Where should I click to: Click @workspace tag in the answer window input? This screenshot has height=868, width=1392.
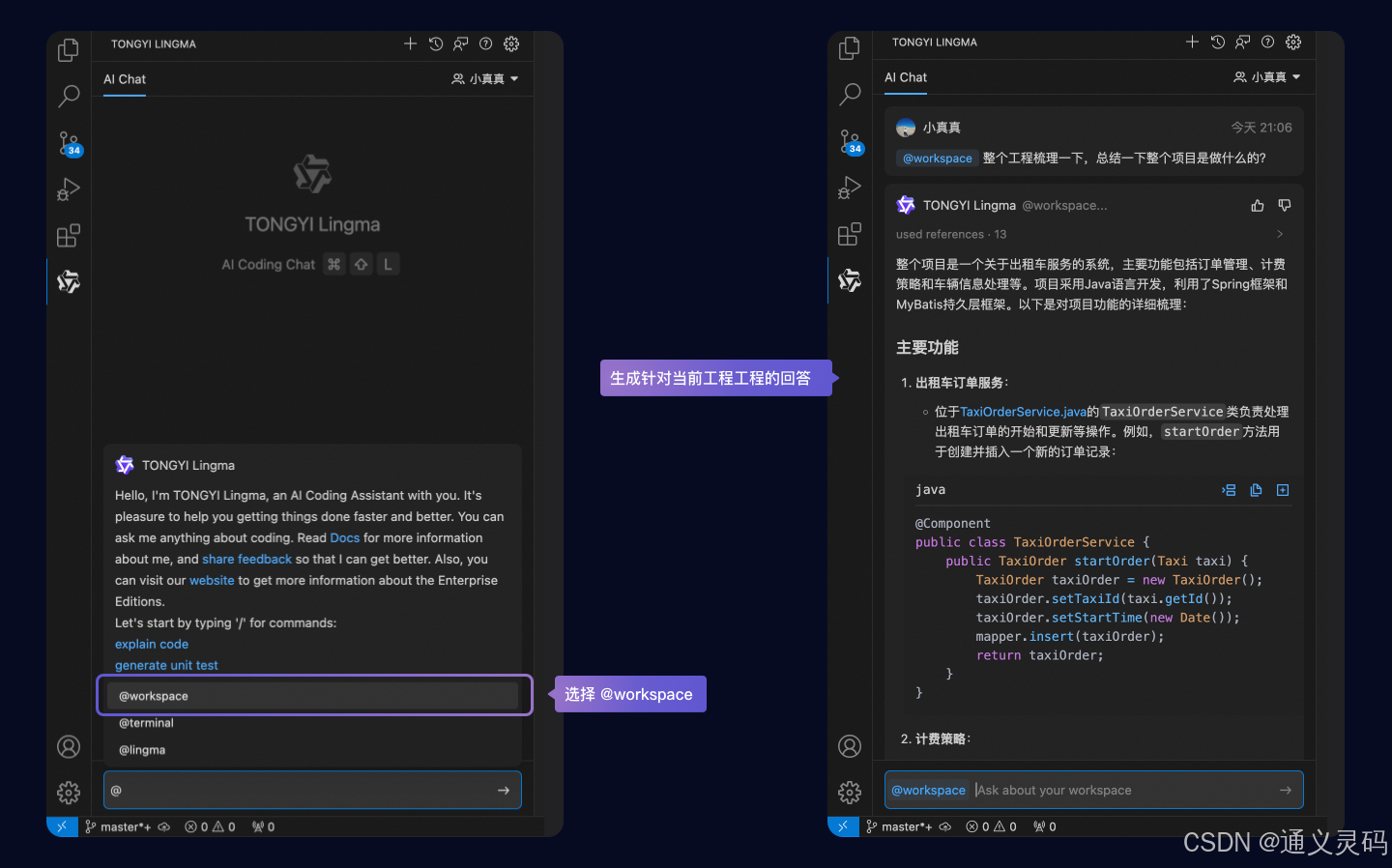tap(928, 790)
